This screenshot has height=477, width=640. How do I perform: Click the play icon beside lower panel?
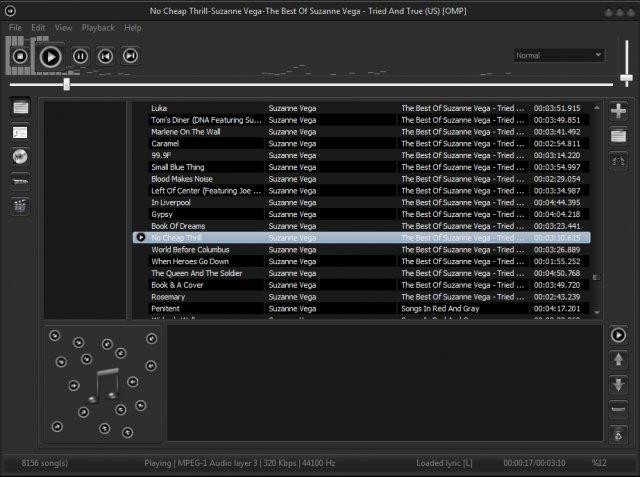click(618, 335)
